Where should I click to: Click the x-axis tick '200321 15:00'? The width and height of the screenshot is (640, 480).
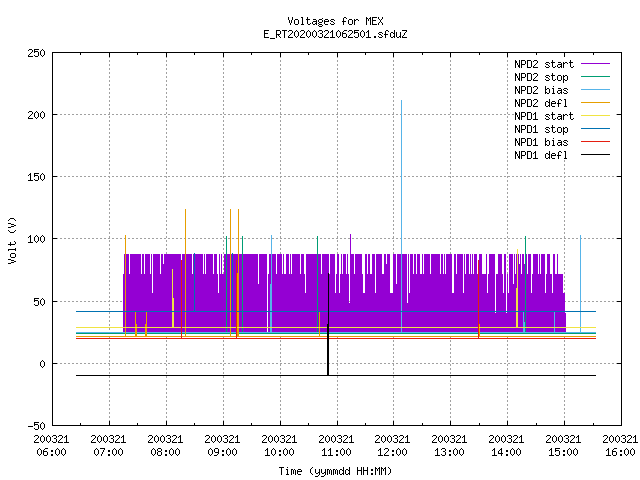click(x=564, y=446)
